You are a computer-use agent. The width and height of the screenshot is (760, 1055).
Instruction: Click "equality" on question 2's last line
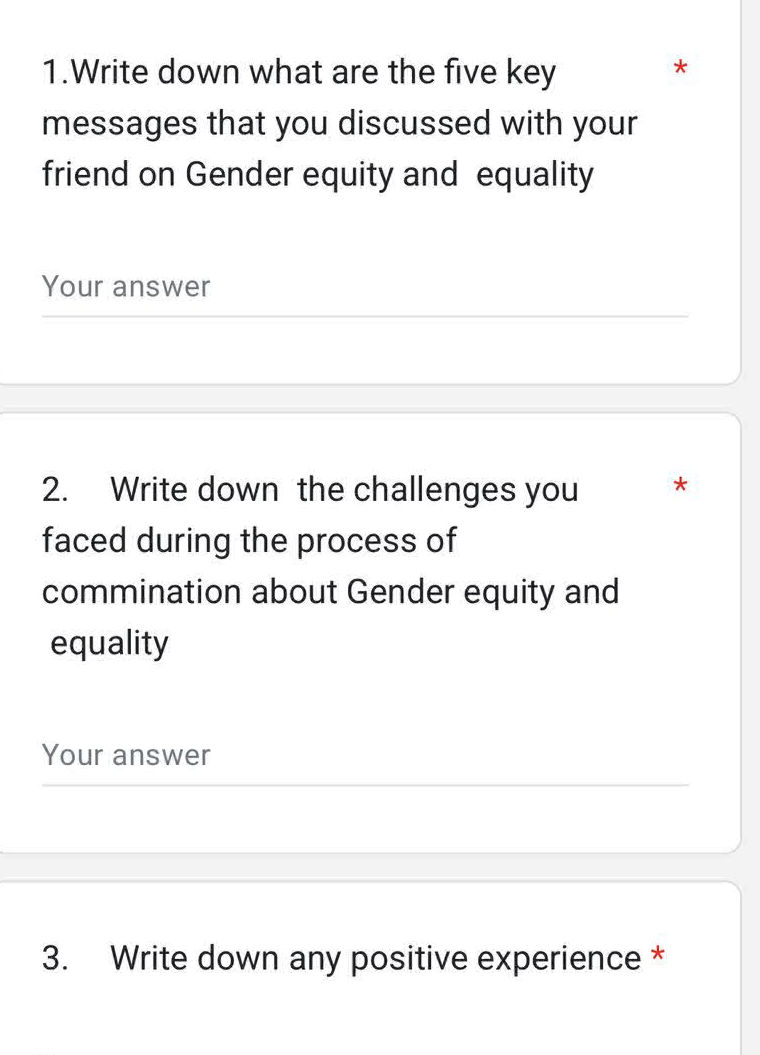click(x=110, y=643)
